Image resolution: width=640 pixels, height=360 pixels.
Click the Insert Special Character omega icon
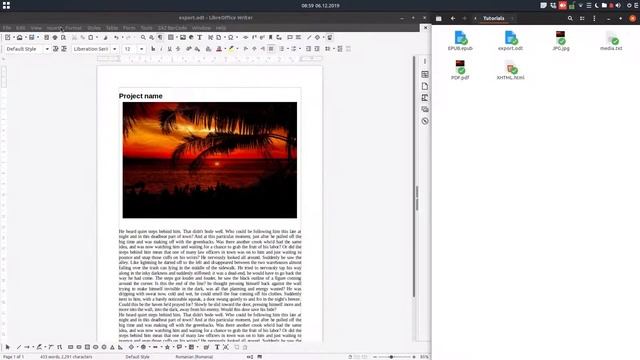tap(231, 38)
